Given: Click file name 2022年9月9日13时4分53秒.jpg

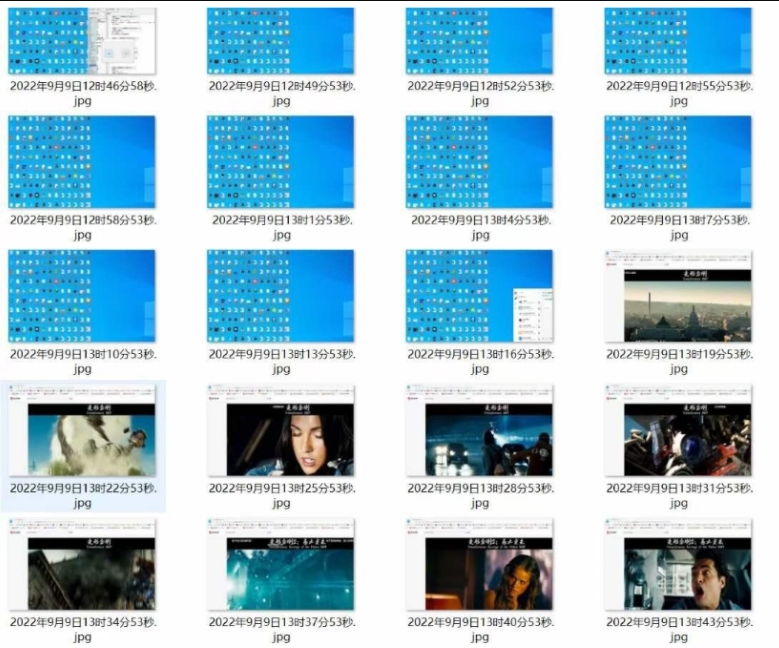Looking at the screenshot, I should (x=480, y=228).
